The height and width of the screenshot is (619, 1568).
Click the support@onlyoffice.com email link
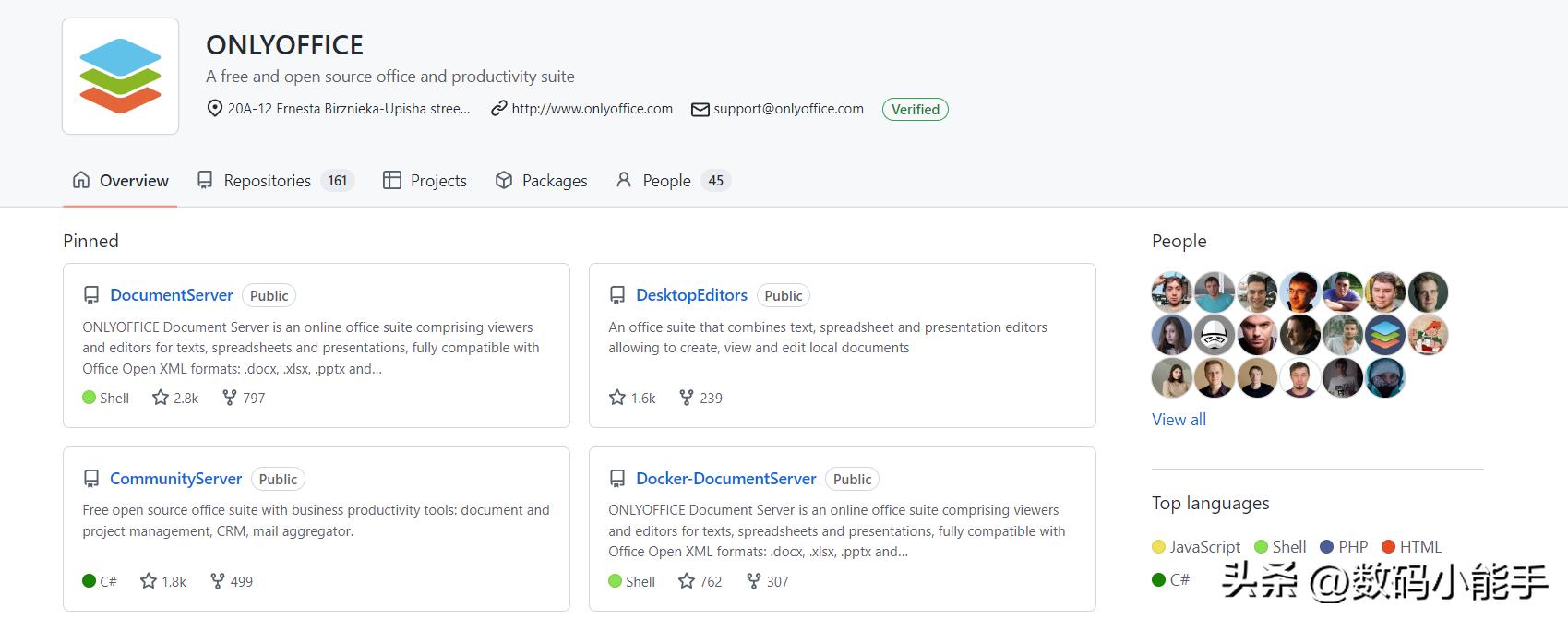788,109
